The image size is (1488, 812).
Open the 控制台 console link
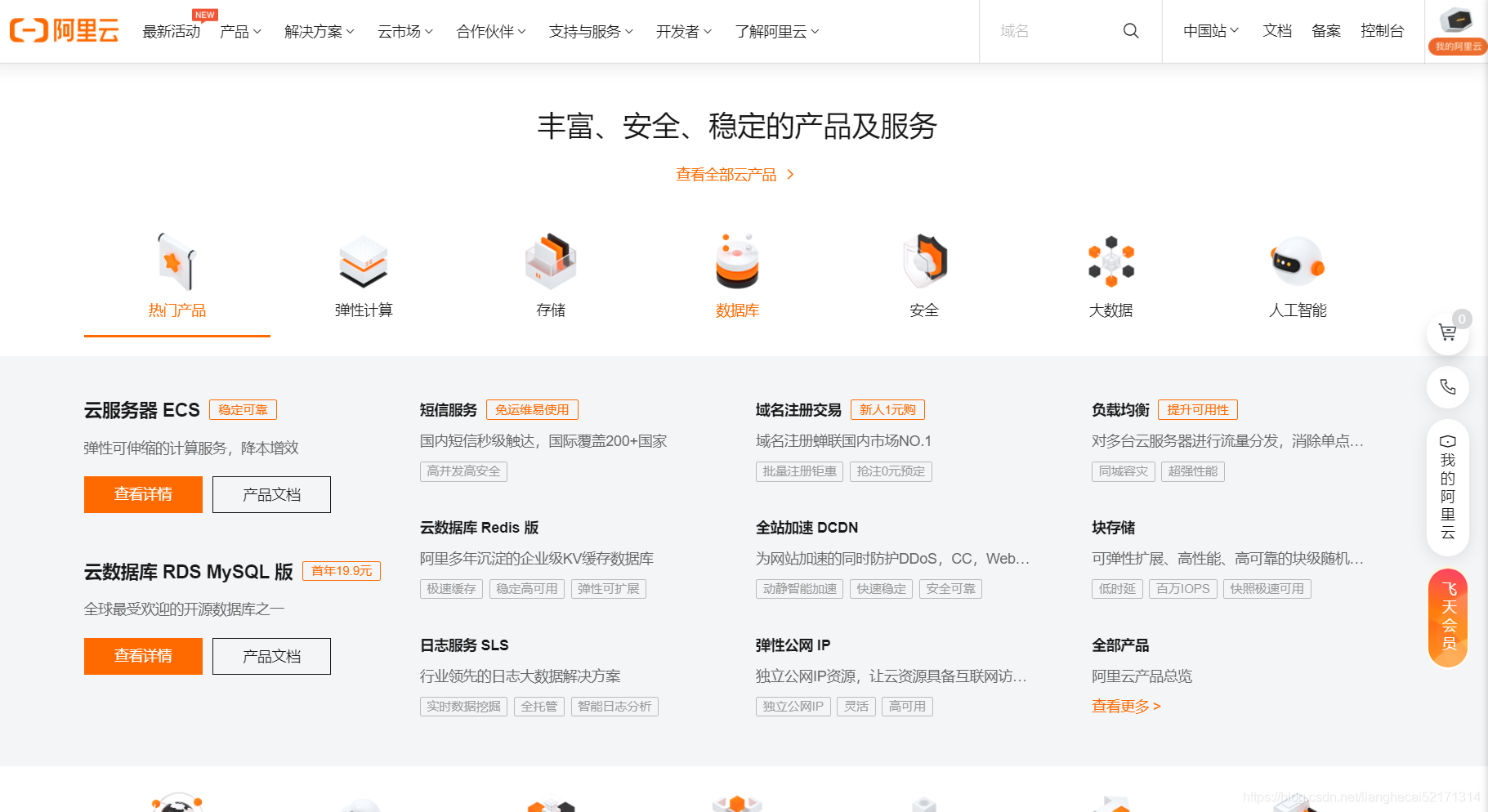(1382, 31)
